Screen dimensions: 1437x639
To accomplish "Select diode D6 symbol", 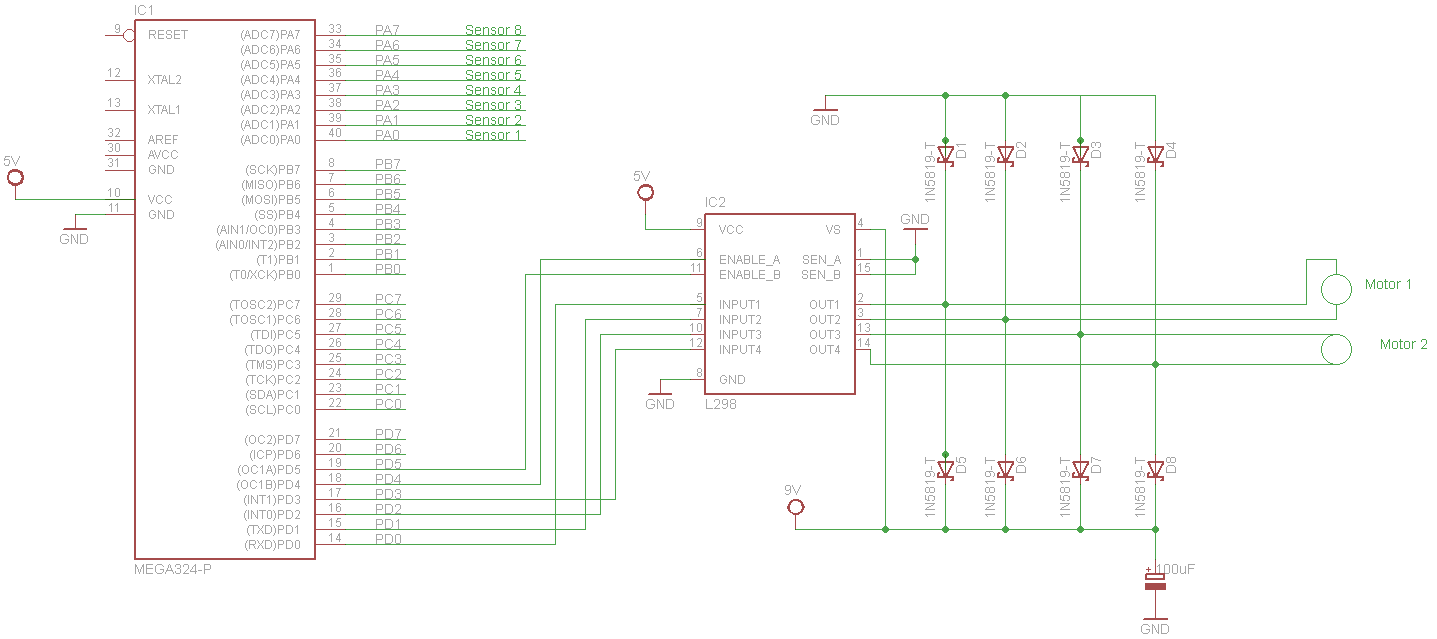I will 1006,469.
